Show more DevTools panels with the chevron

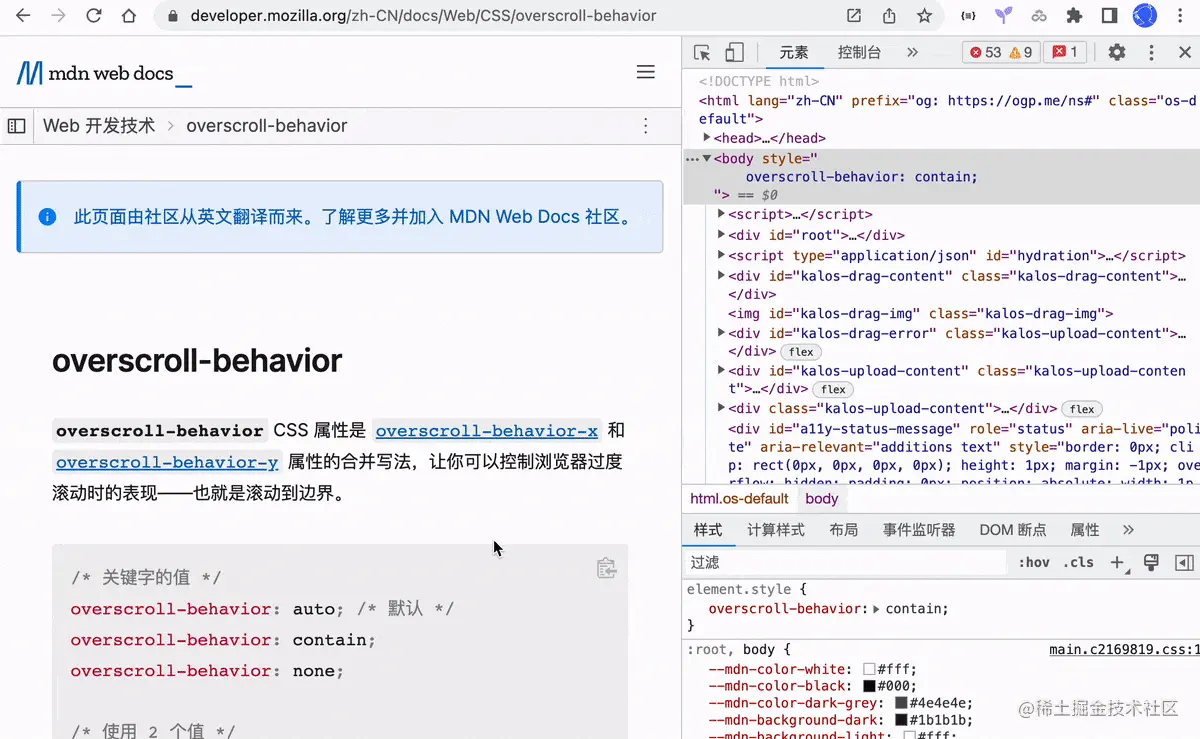[x=912, y=53]
